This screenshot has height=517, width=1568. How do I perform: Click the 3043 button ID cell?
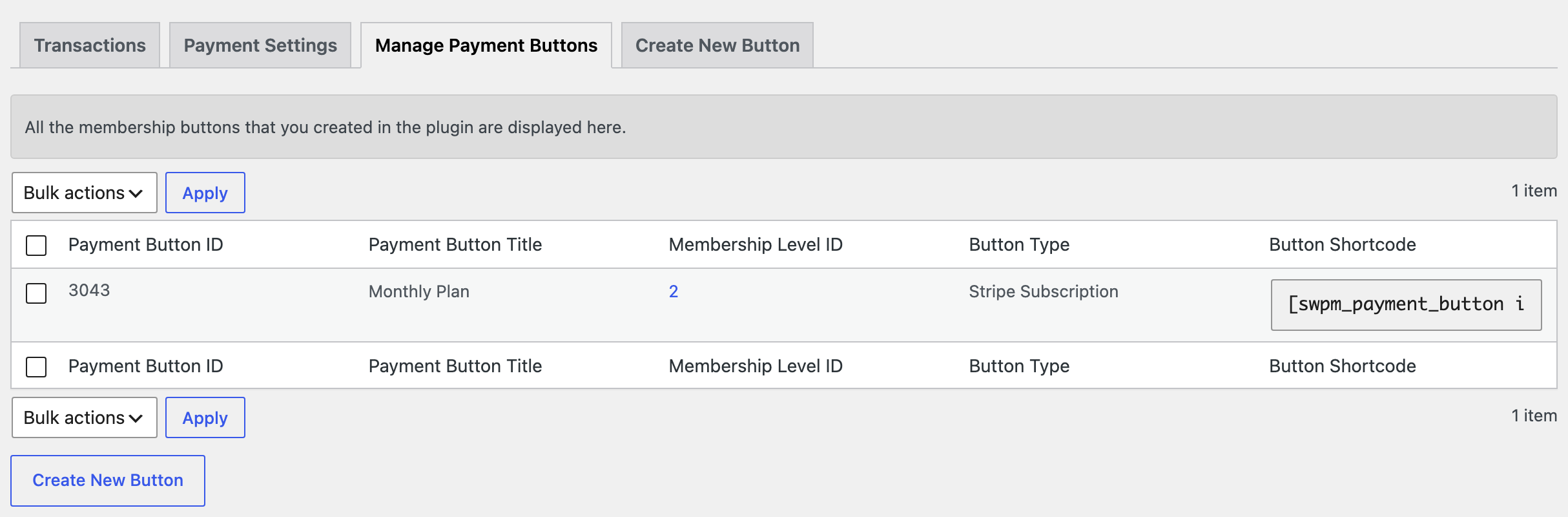click(89, 290)
